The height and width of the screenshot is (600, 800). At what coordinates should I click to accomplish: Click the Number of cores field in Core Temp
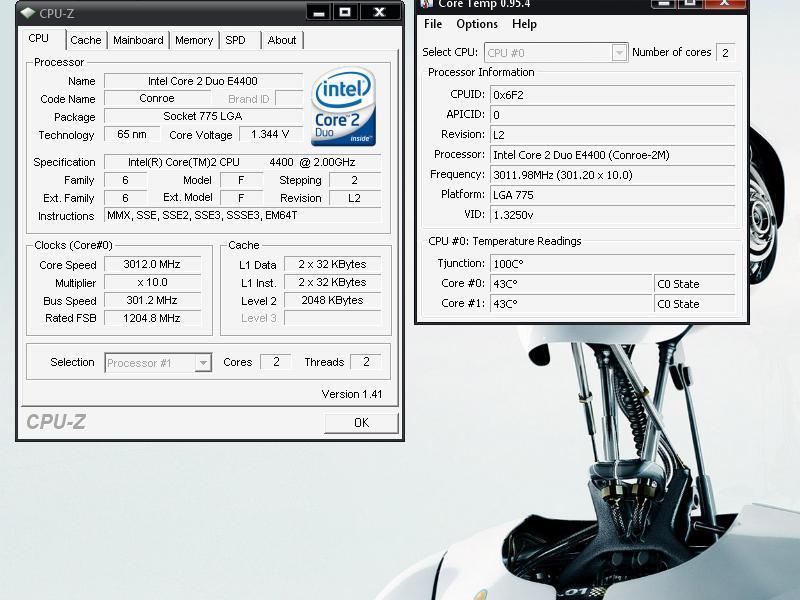726,53
